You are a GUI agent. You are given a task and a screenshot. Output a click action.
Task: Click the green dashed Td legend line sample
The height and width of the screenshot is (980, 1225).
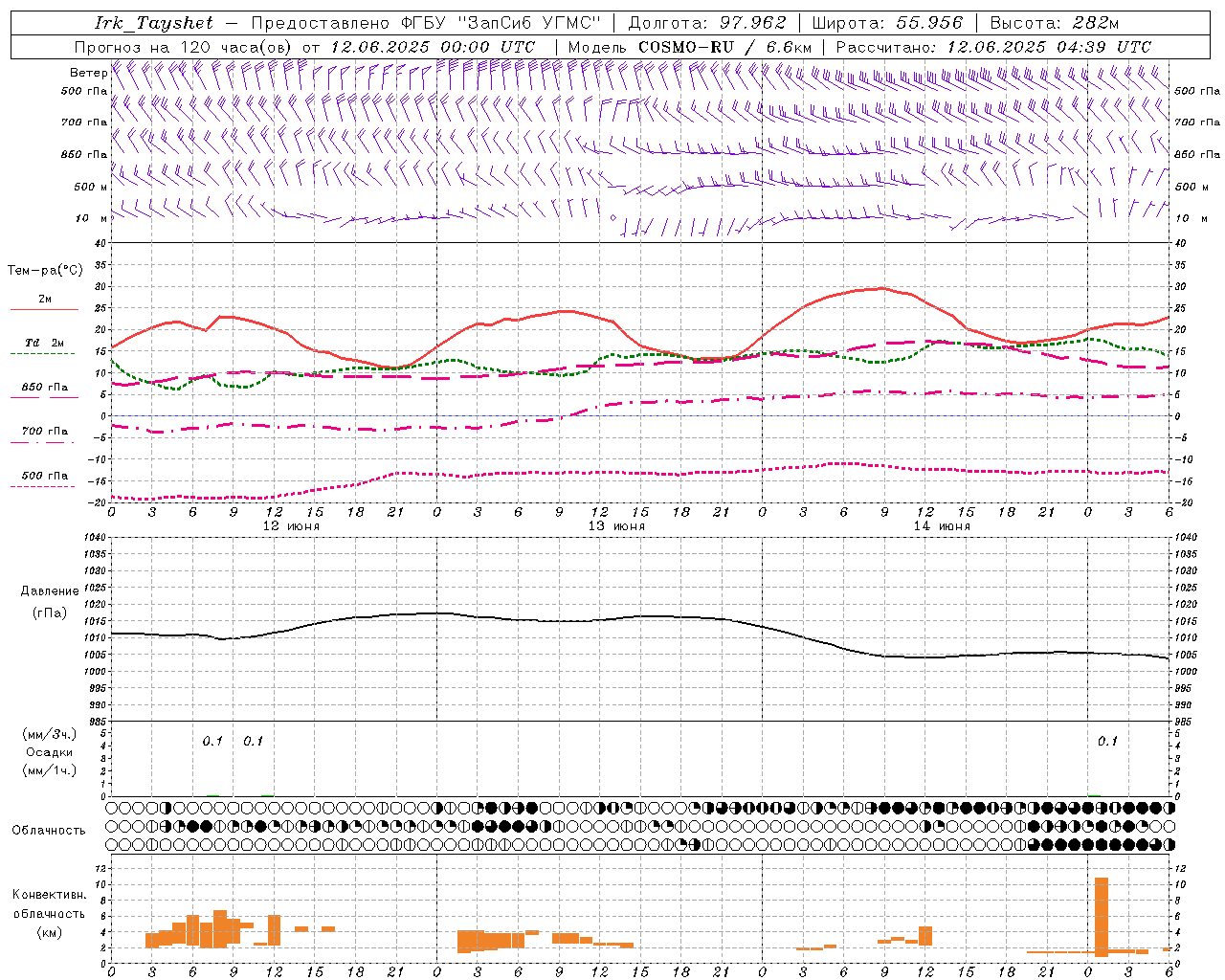(x=42, y=354)
